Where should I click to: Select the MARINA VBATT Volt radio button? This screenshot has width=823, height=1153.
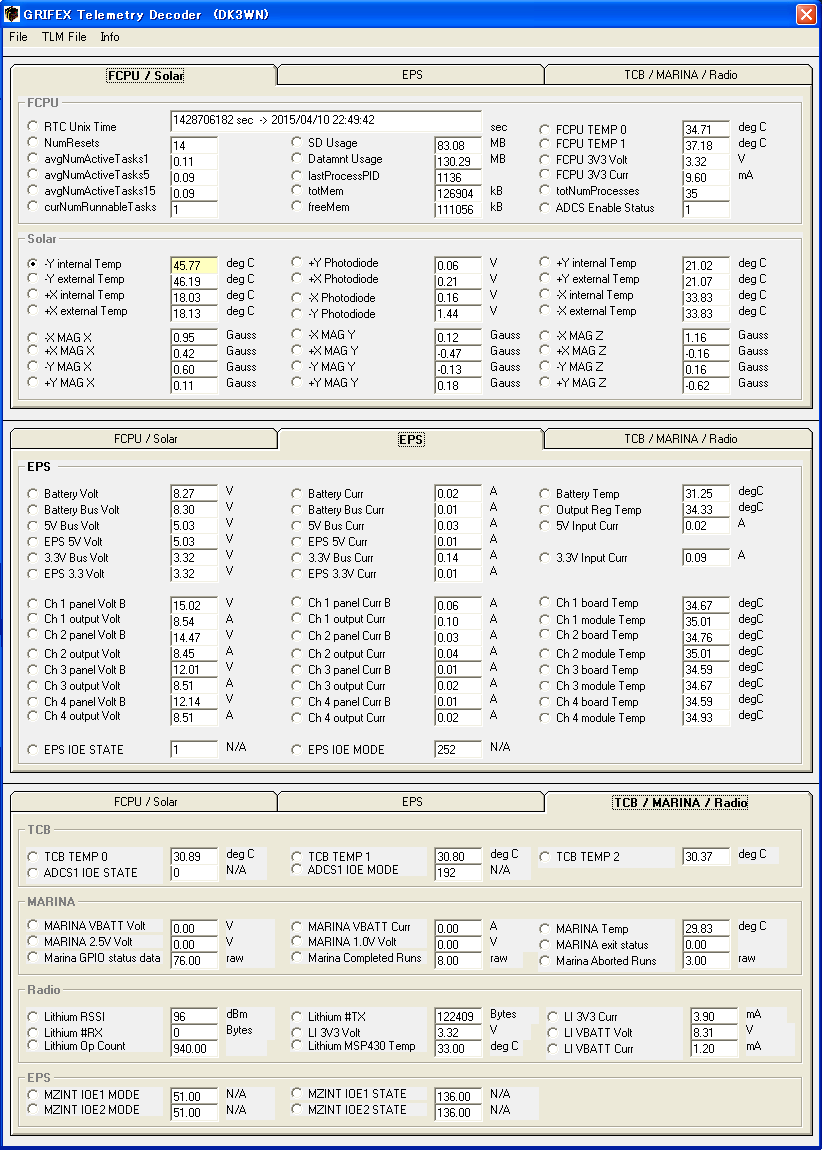[x=32, y=925]
